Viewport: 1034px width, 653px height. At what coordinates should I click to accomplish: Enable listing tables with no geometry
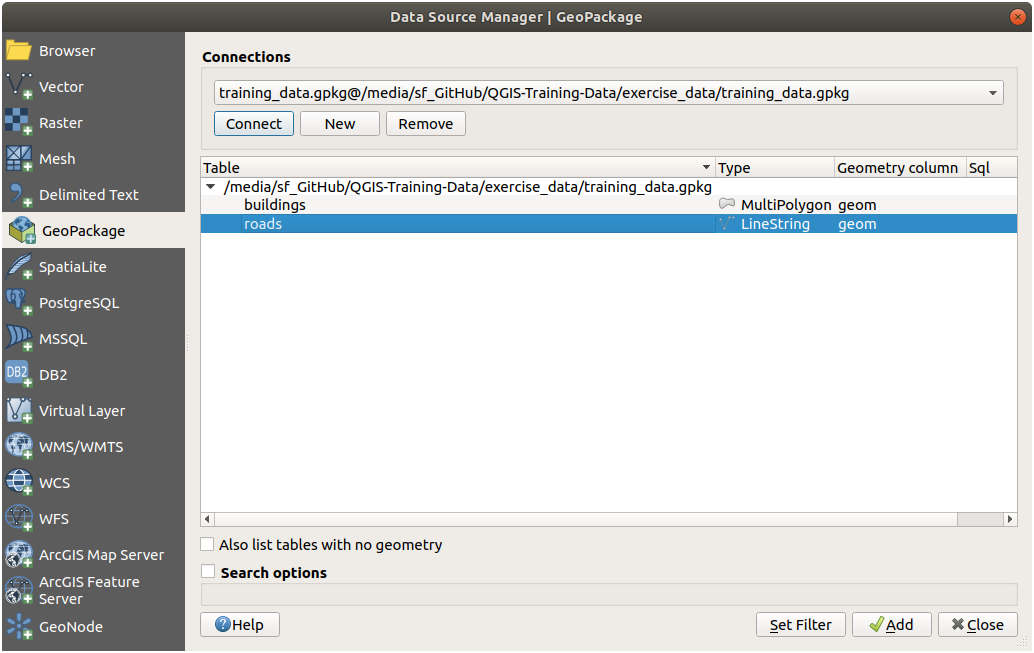pyautogui.click(x=206, y=544)
